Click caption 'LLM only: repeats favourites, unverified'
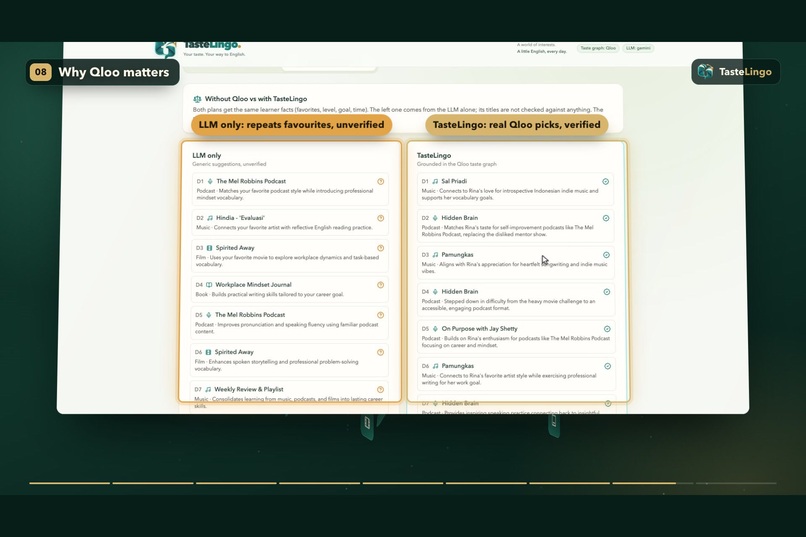 click(291, 125)
